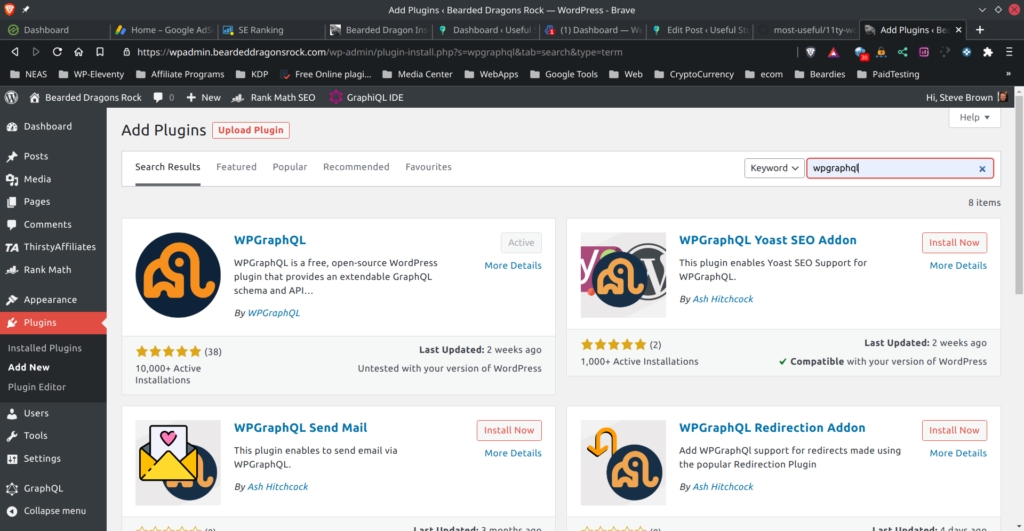
Task: Open the WPGraphQL author link
Action: coord(274,313)
